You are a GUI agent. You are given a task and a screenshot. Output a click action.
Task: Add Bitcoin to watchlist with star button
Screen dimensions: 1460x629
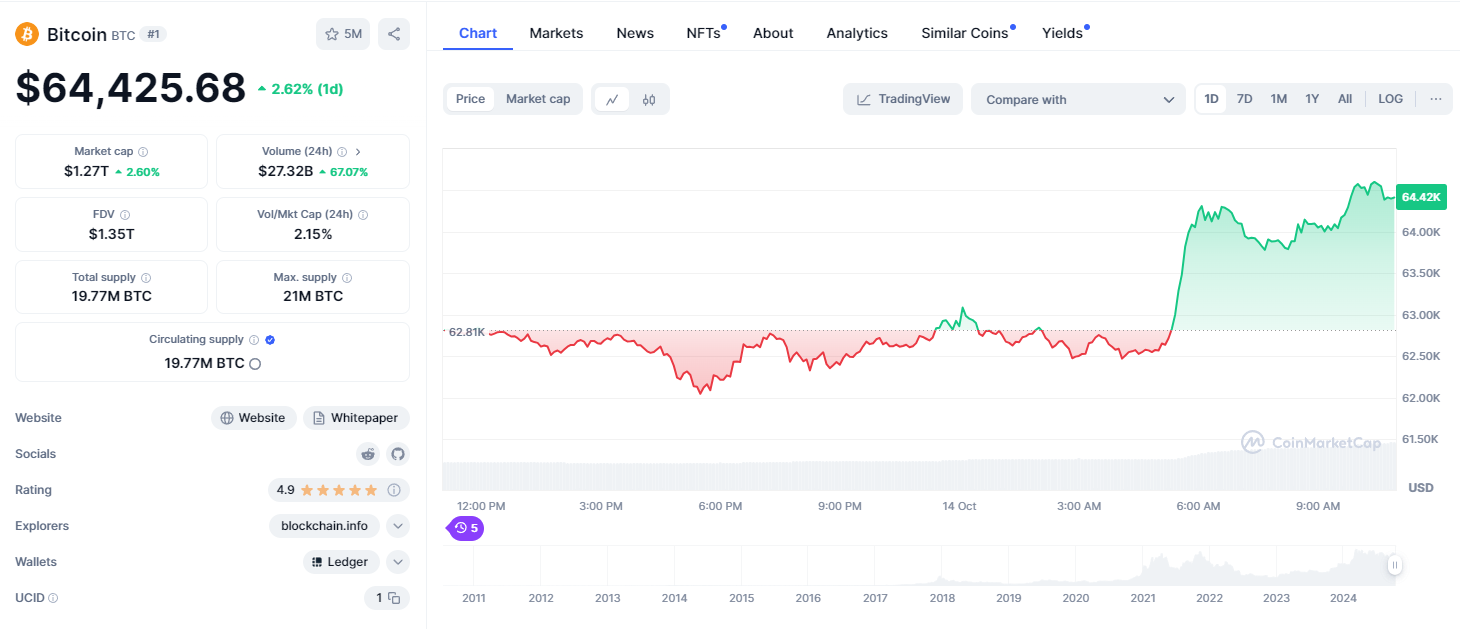343,34
